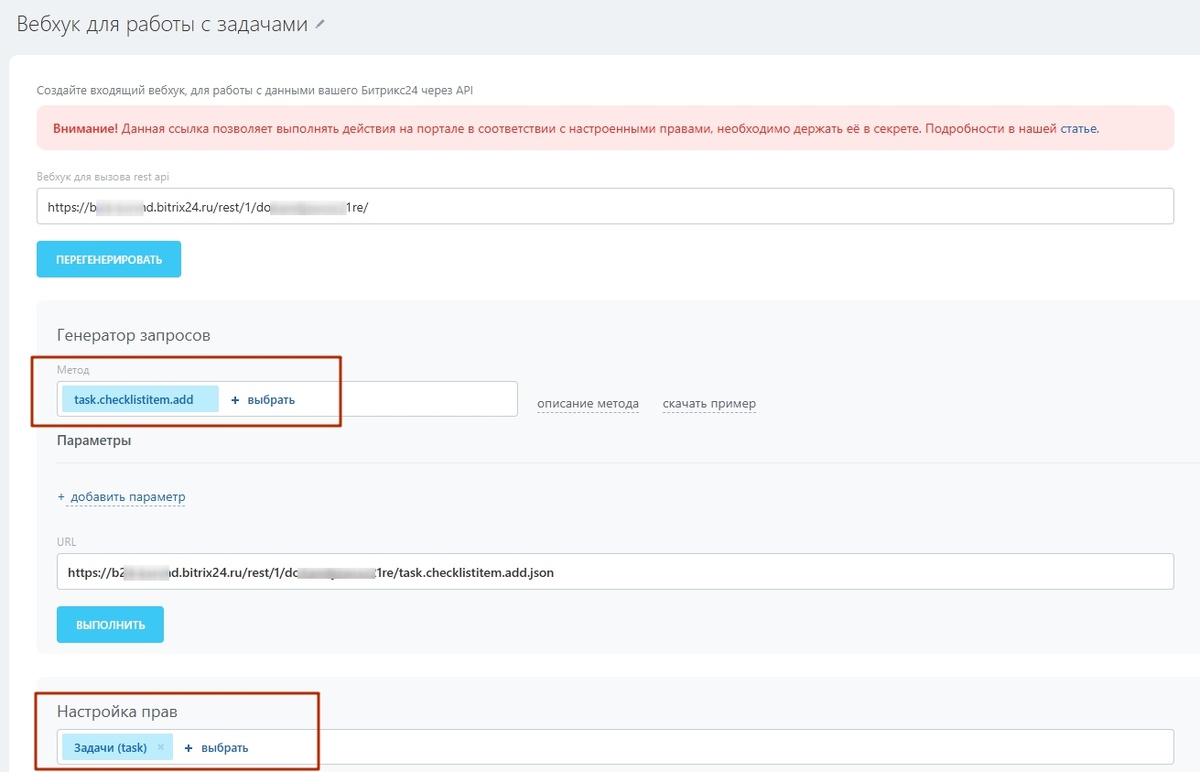Click the ВЫПОЛНИТЬ button
The image size is (1200, 772).
click(110, 624)
